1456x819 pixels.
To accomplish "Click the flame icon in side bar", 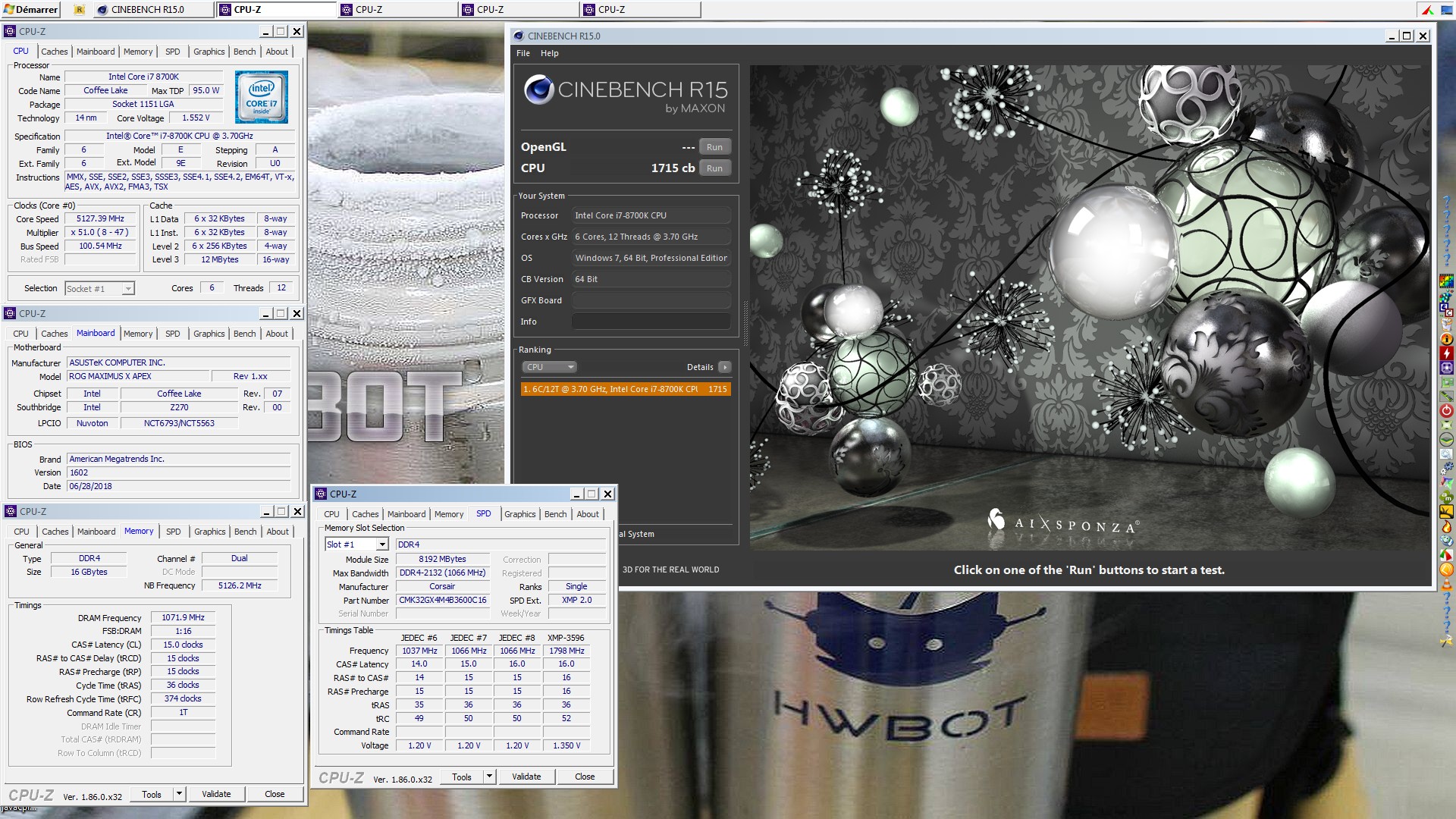I will pyautogui.click(x=1446, y=526).
